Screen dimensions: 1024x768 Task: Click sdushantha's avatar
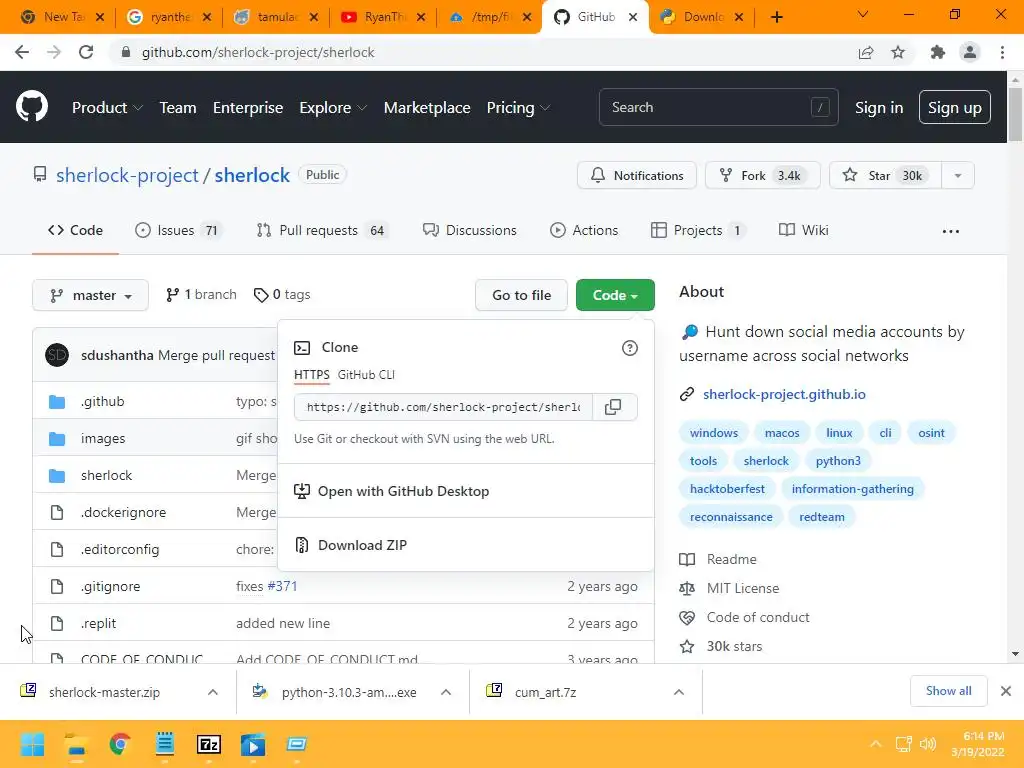(x=57, y=355)
